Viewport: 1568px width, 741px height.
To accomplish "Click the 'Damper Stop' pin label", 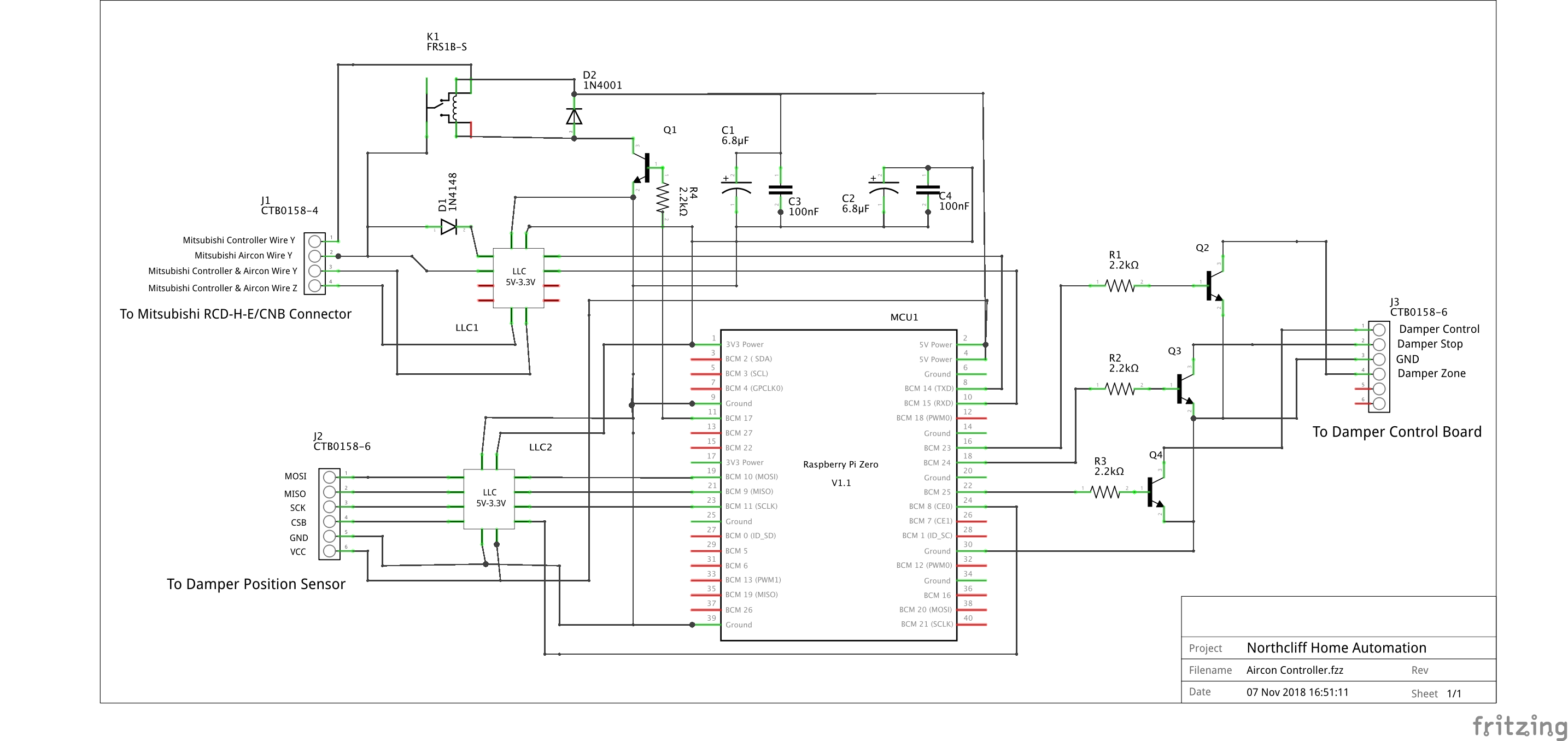I will tap(1429, 344).
